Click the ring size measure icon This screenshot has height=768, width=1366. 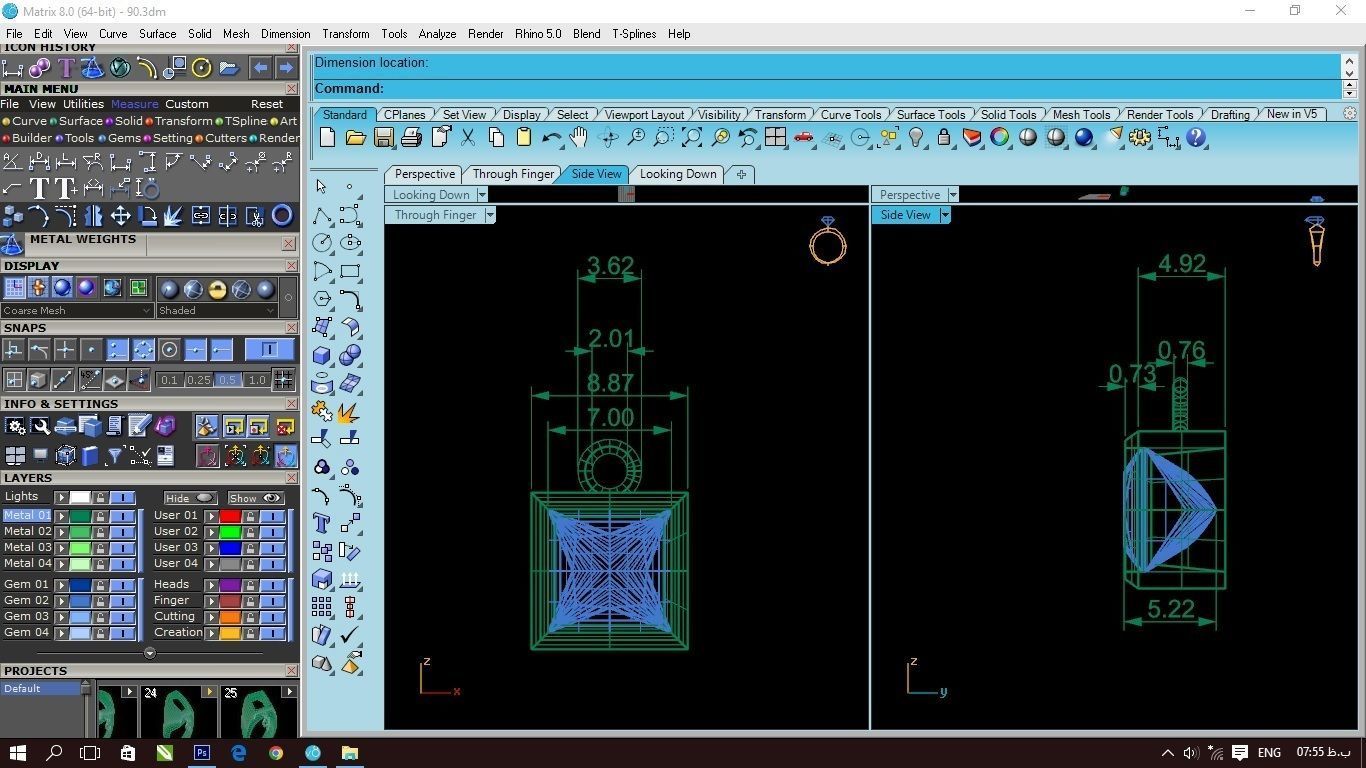[x=148, y=188]
